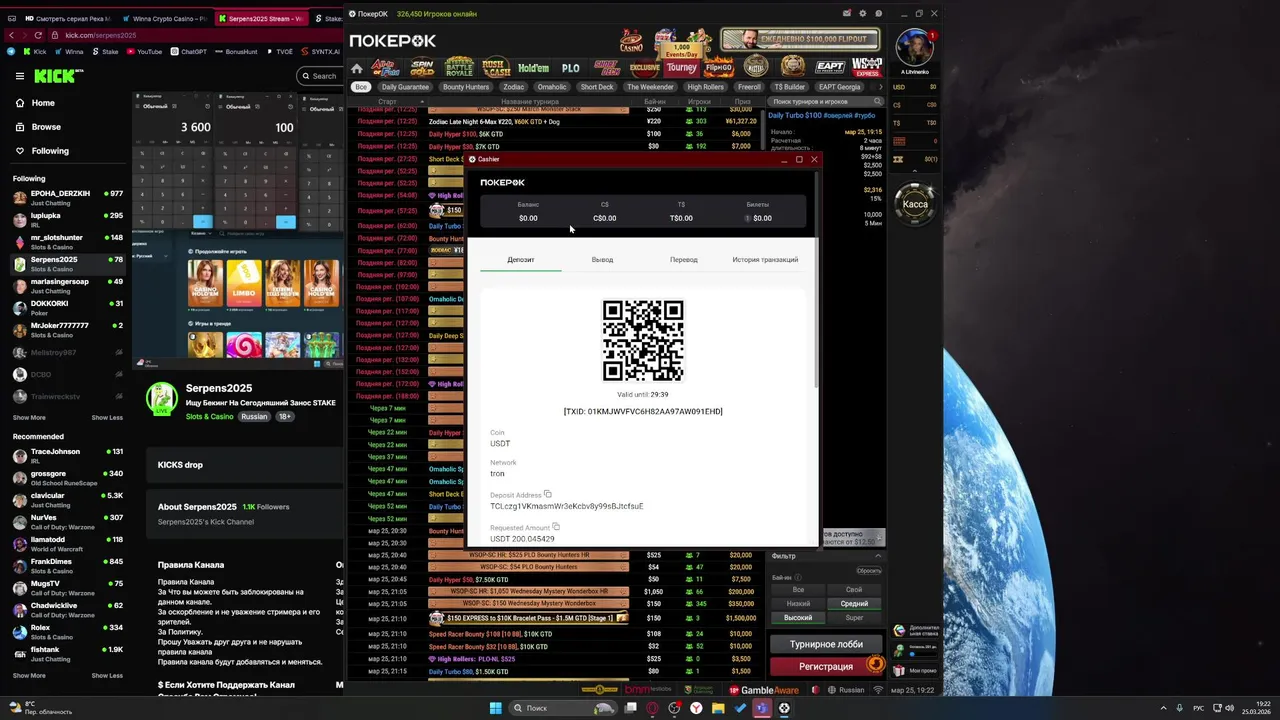Search tournaments and players field
Screen dimensions: 1280x720
pos(825,101)
